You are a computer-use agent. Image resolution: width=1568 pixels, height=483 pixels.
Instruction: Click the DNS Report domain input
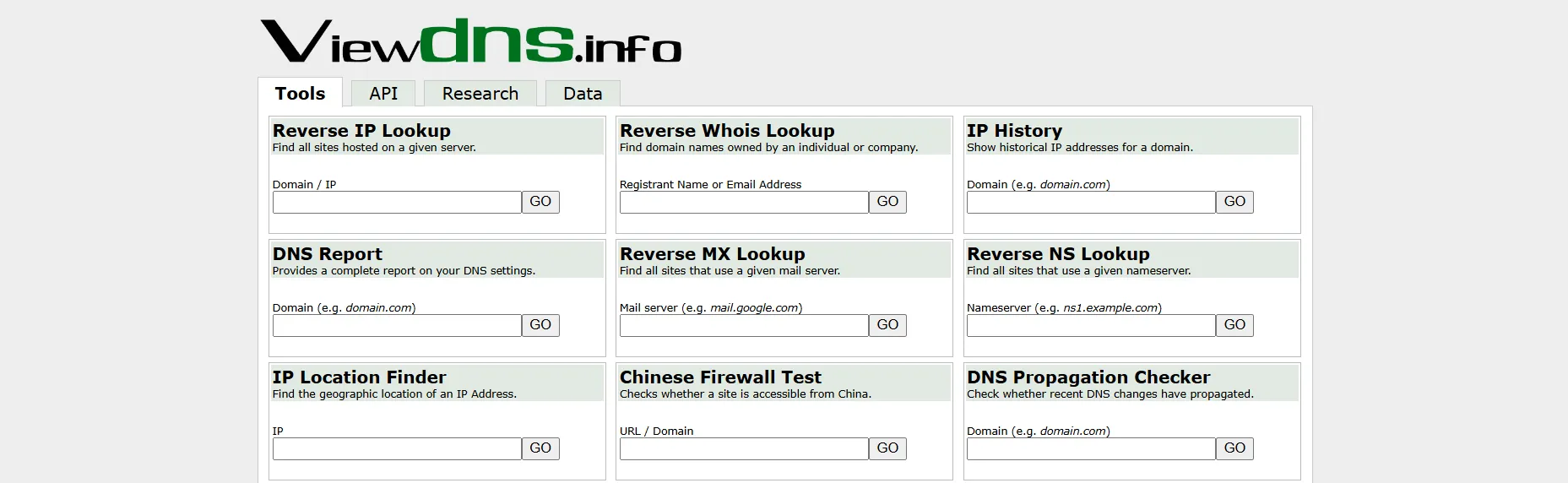tap(397, 325)
